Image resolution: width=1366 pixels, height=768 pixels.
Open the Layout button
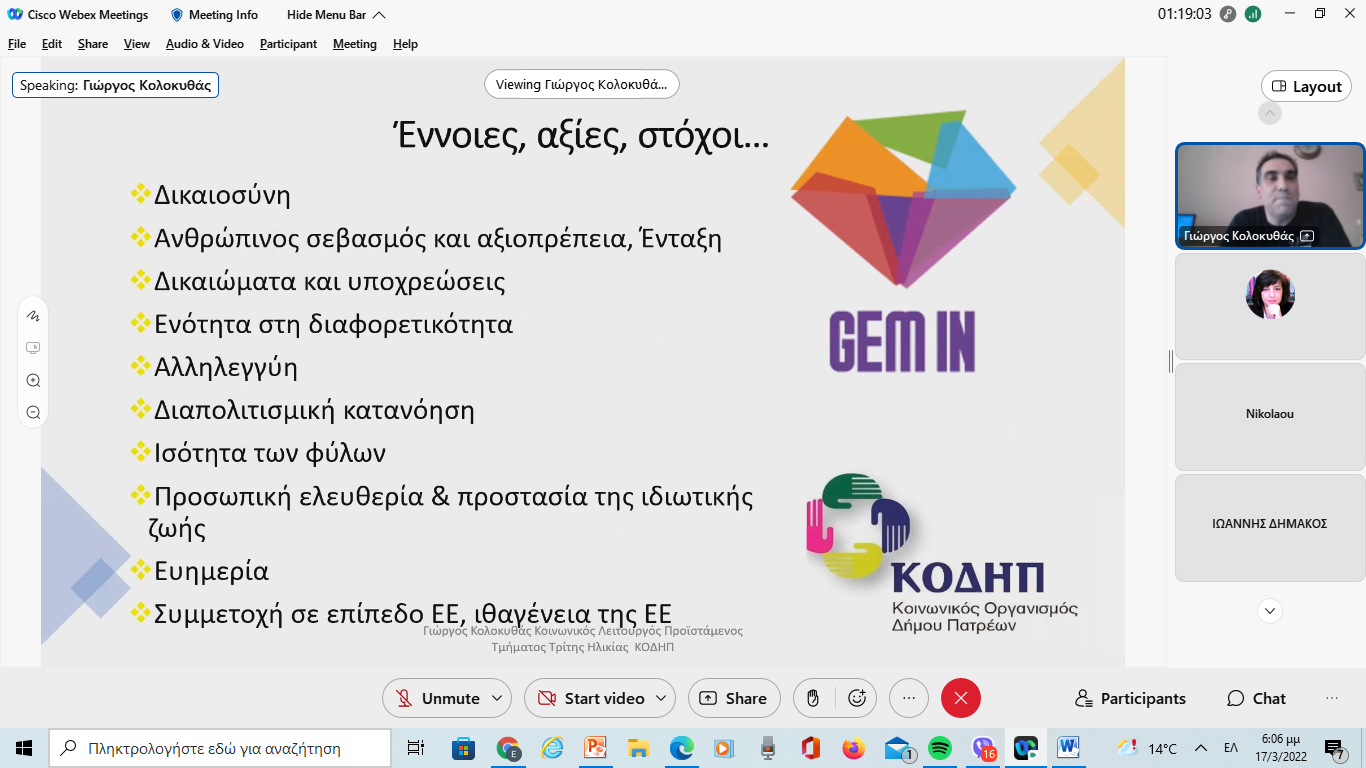(1306, 86)
